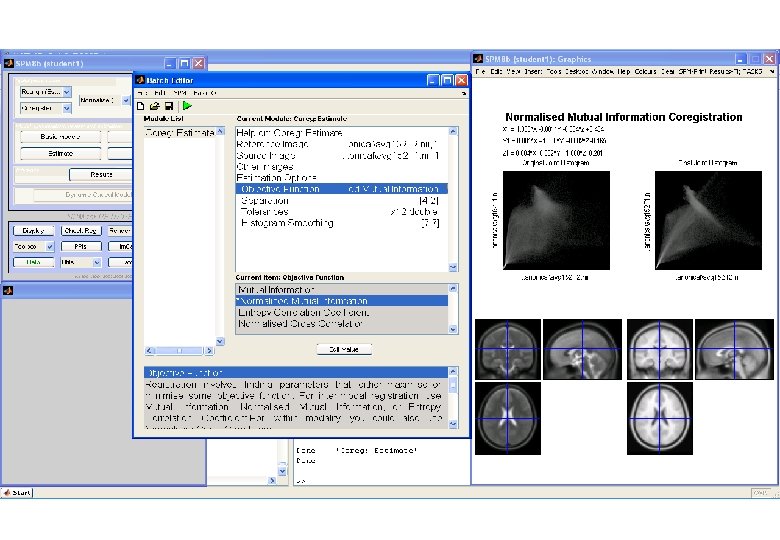
Task: Choose Entropy Correlation Coefficient option
Action: (342, 312)
